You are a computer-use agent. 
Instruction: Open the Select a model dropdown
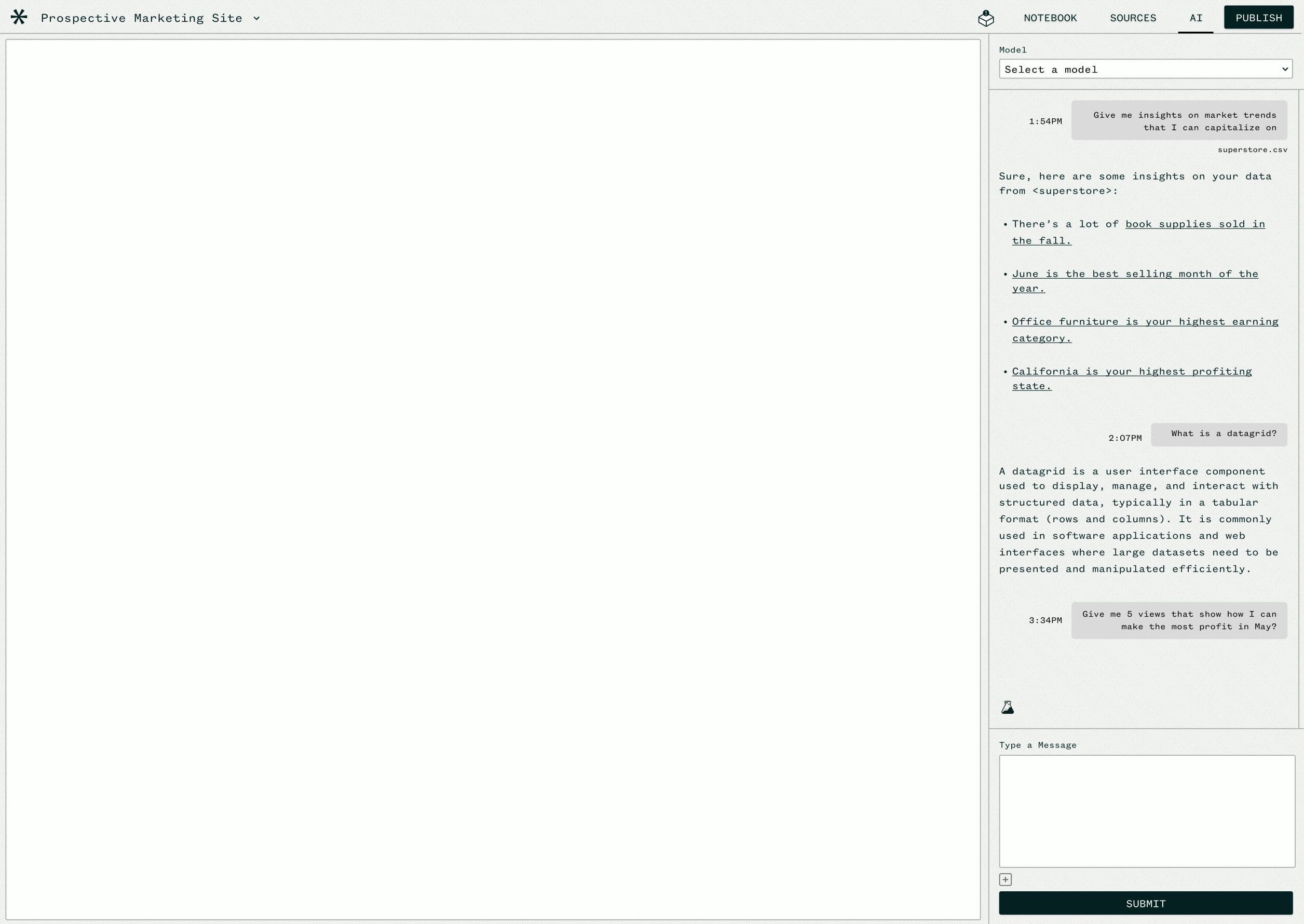click(x=1145, y=70)
